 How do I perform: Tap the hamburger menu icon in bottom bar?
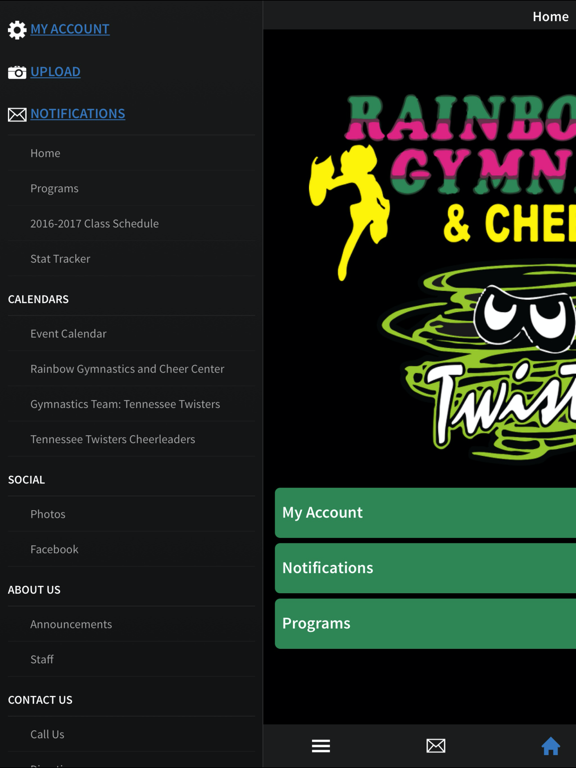click(321, 746)
